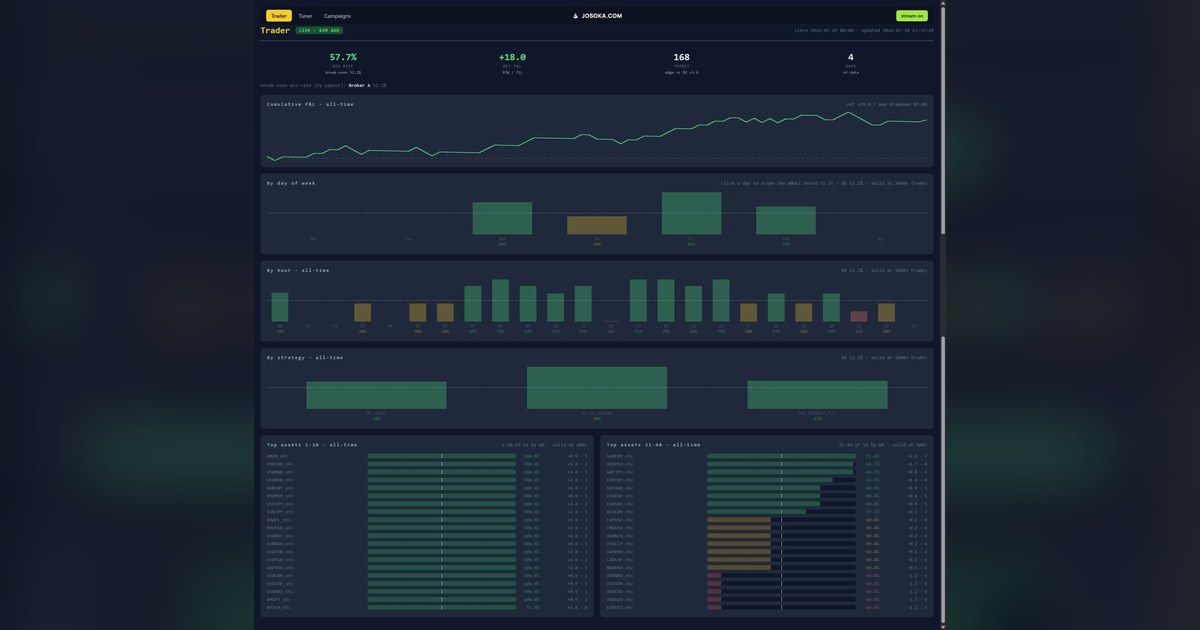
Task: Select the Trader tab
Action: point(279,16)
